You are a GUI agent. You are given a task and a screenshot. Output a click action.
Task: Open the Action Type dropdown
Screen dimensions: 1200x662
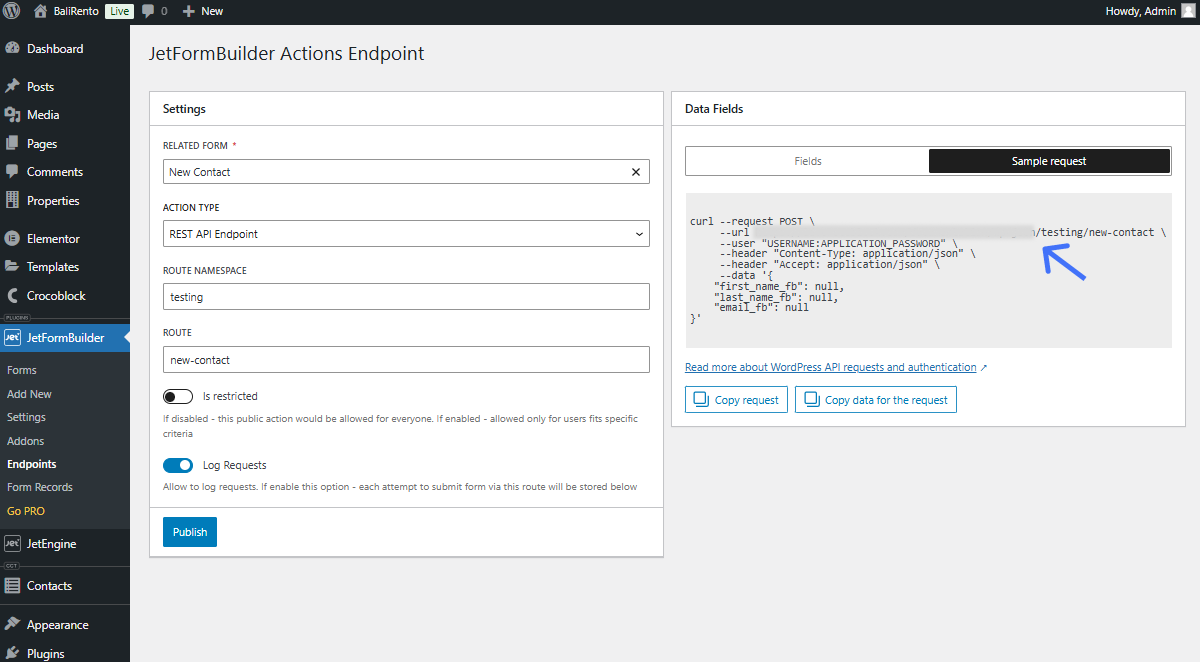405,233
